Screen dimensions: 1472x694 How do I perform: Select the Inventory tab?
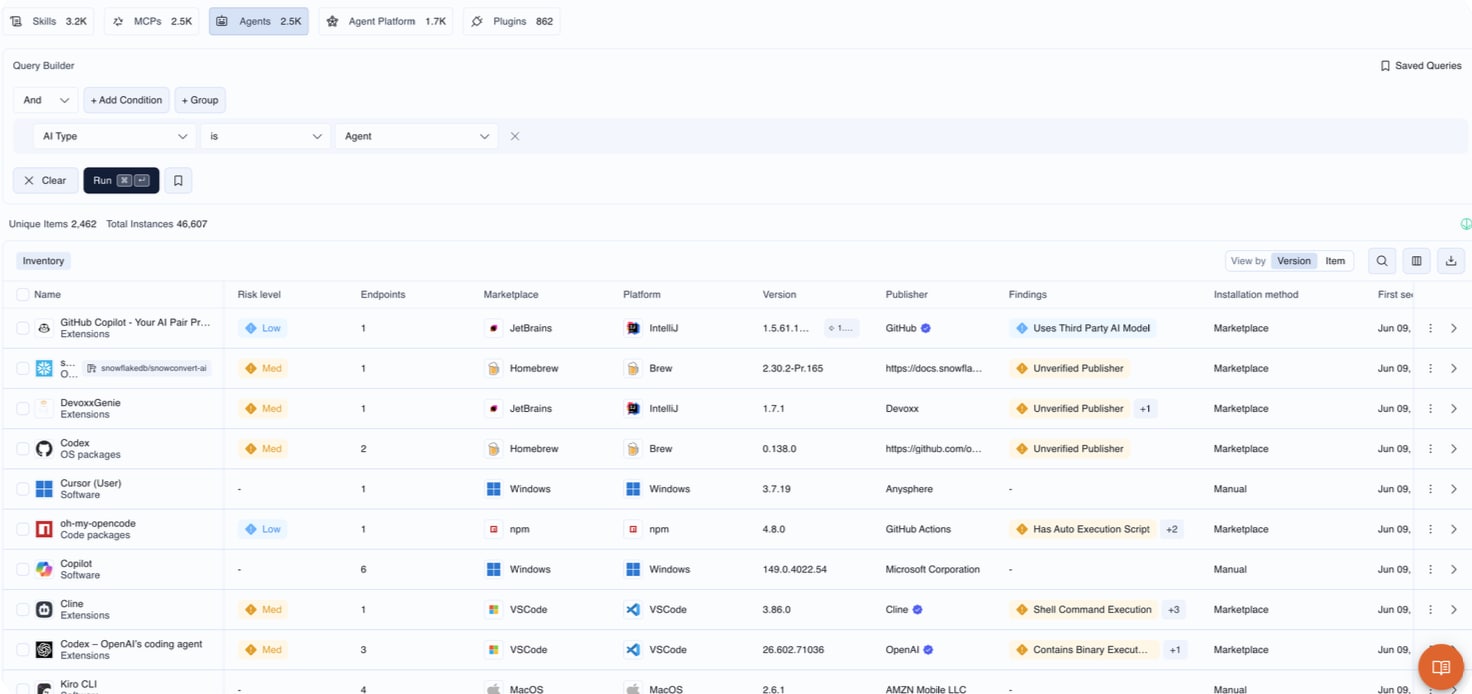tap(43, 261)
